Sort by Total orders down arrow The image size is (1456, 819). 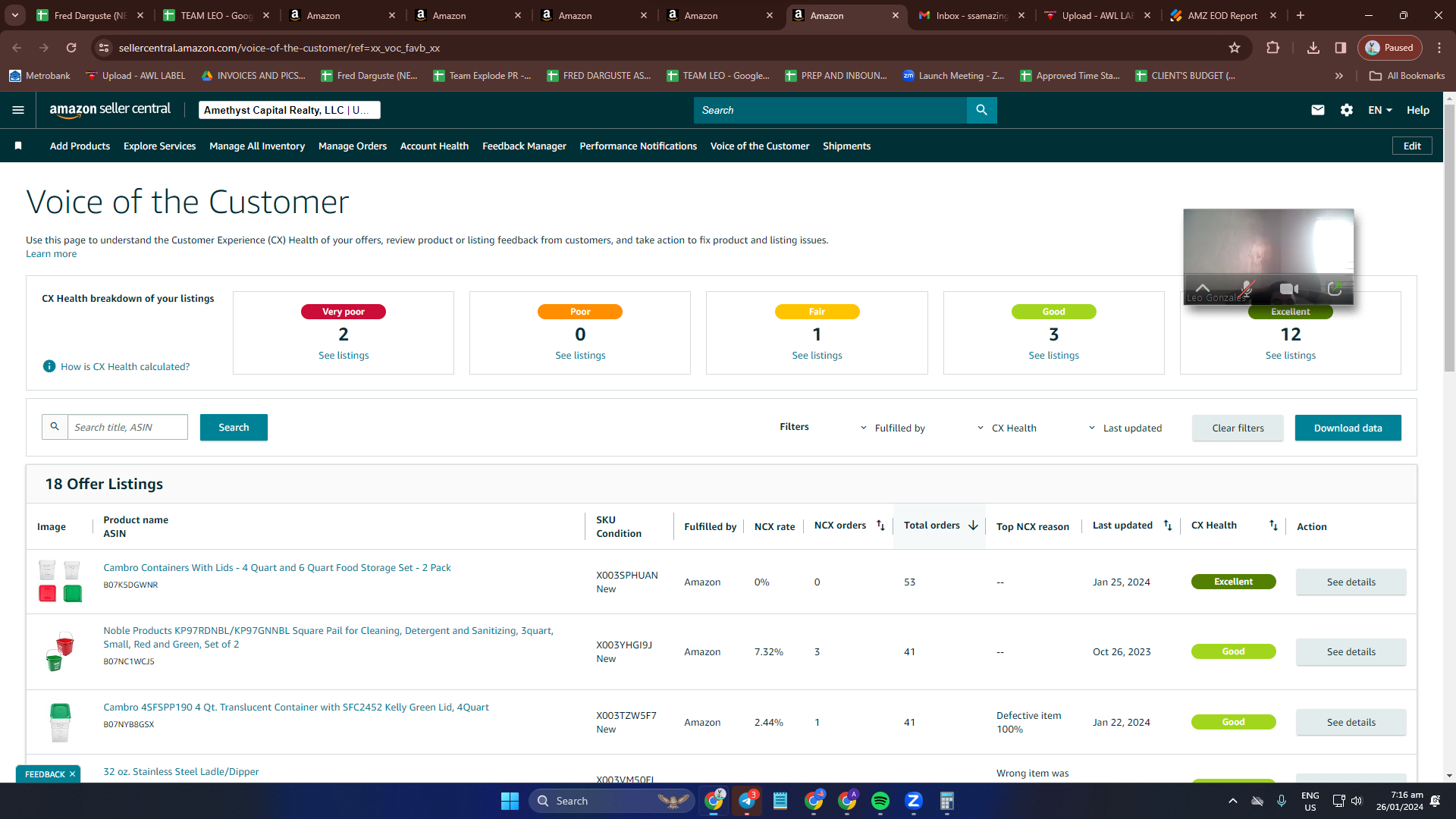click(x=973, y=526)
